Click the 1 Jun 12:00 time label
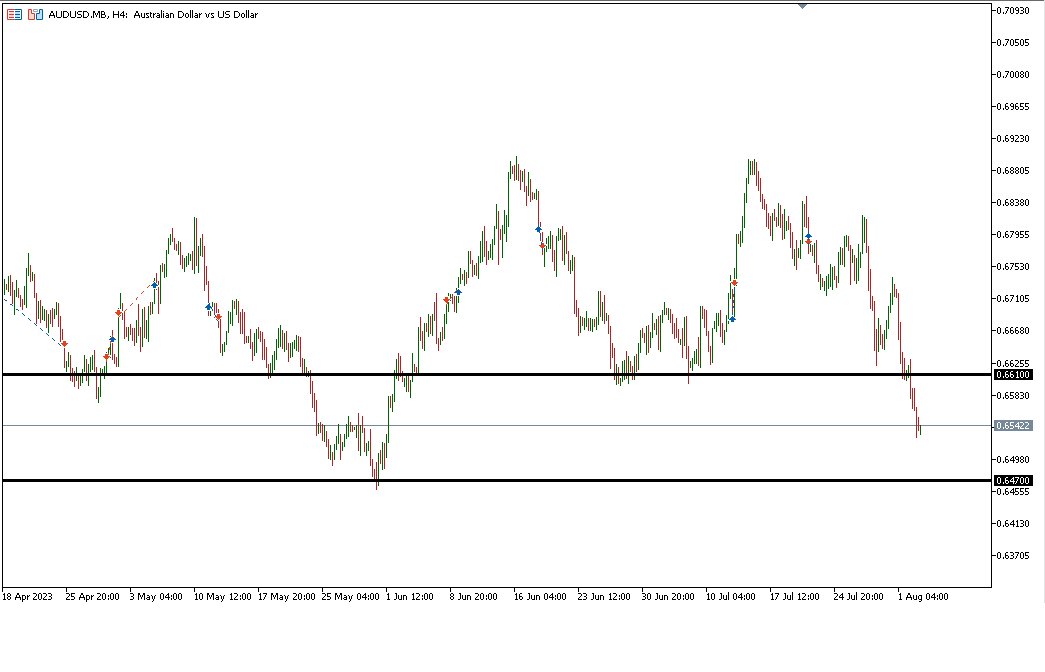Image resolution: width=1045 pixels, height=672 pixels. click(410, 597)
